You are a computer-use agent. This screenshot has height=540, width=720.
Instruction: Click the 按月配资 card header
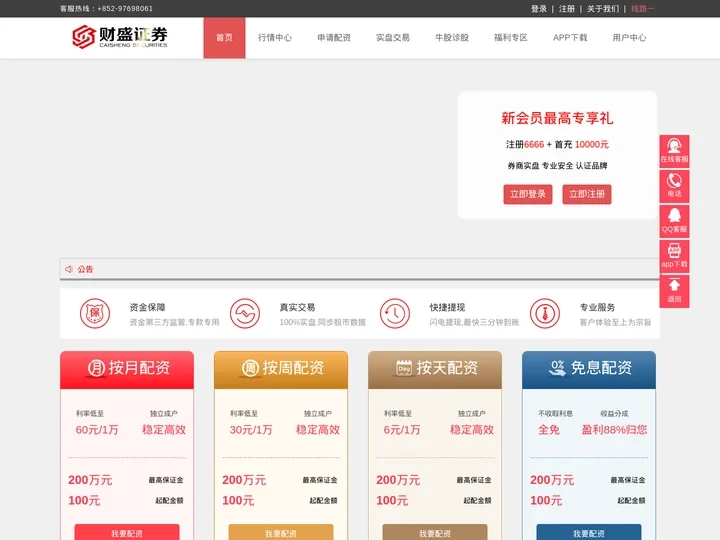point(127,370)
